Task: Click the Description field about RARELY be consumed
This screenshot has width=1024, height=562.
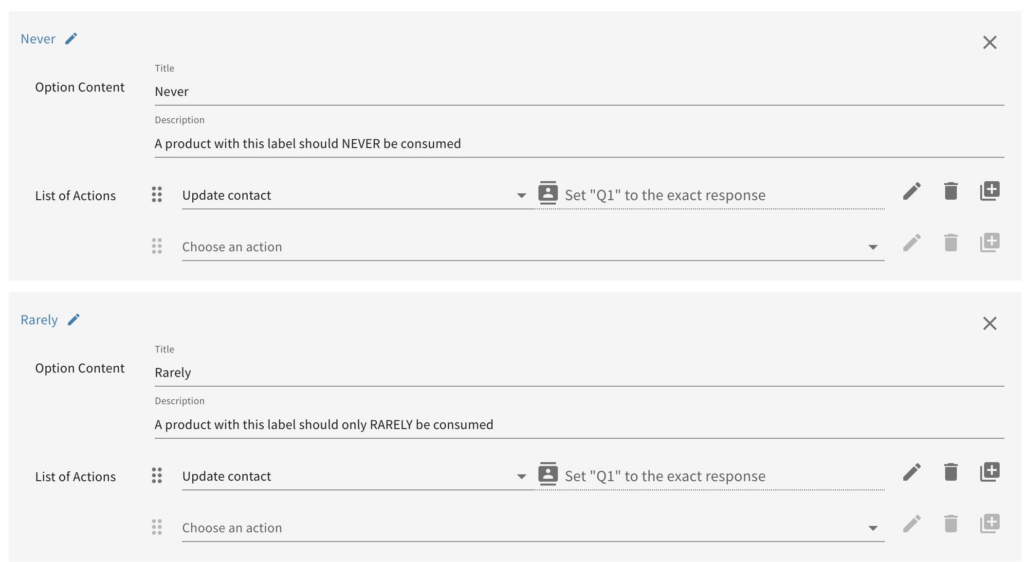Action: point(578,425)
